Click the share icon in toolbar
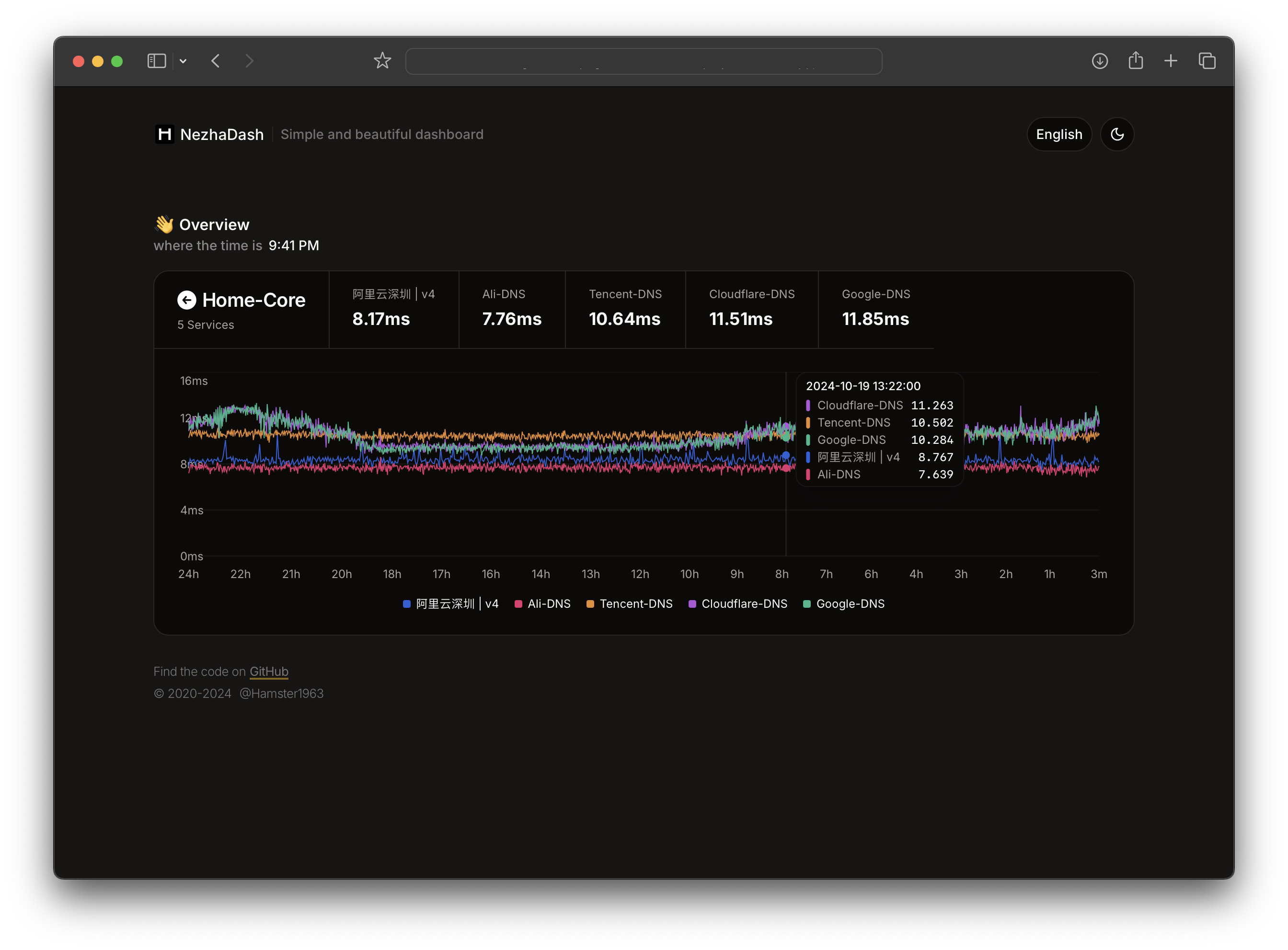Image resolution: width=1288 pixels, height=950 pixels. coord(1135,61)
